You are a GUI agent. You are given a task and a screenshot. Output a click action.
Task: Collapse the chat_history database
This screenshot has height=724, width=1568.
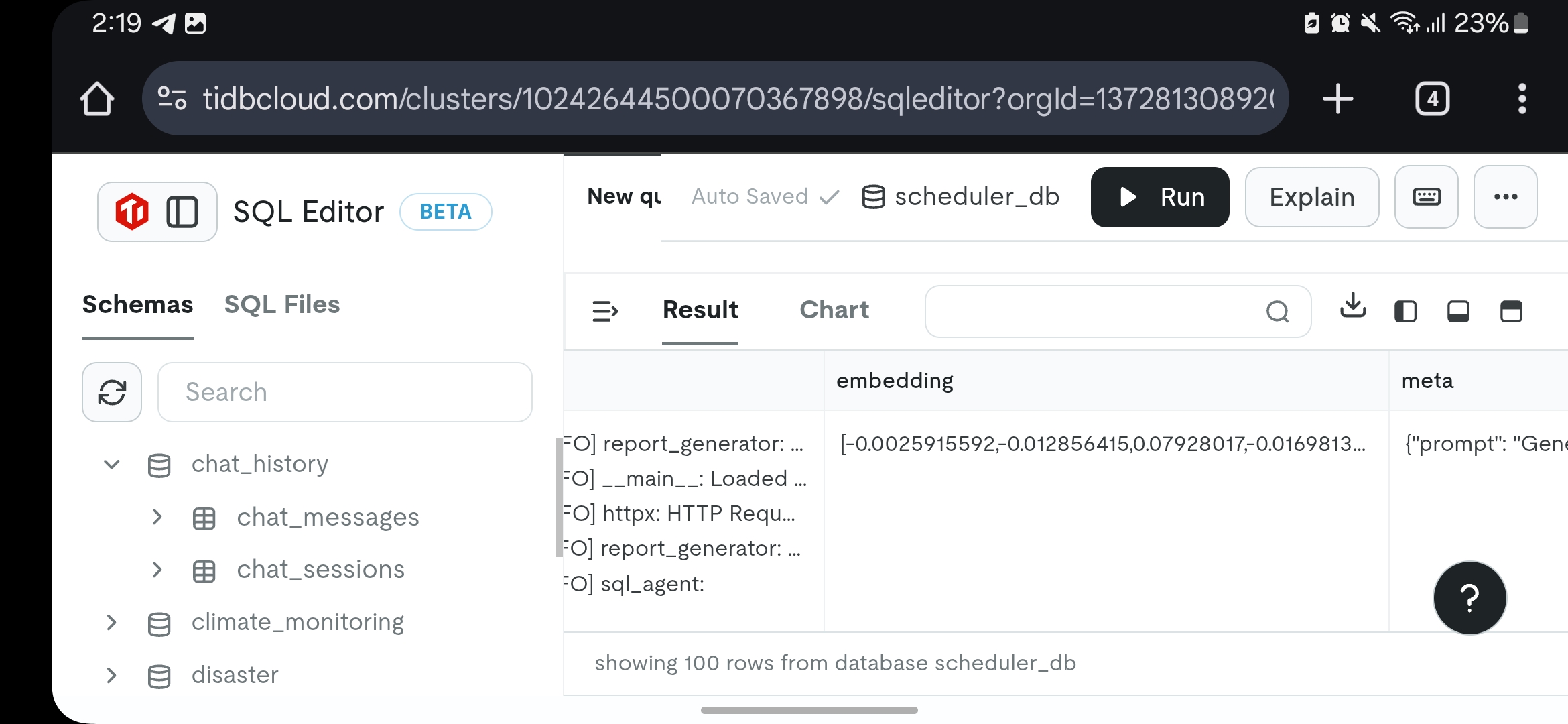point(112,464)
